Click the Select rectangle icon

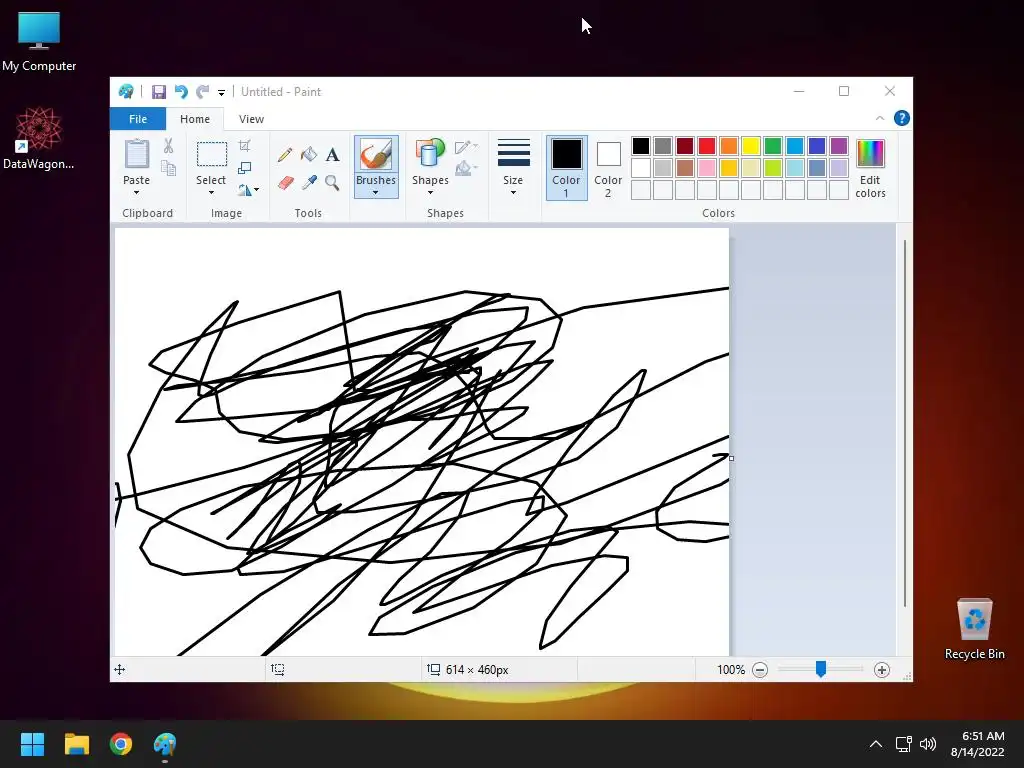[212, 155]
